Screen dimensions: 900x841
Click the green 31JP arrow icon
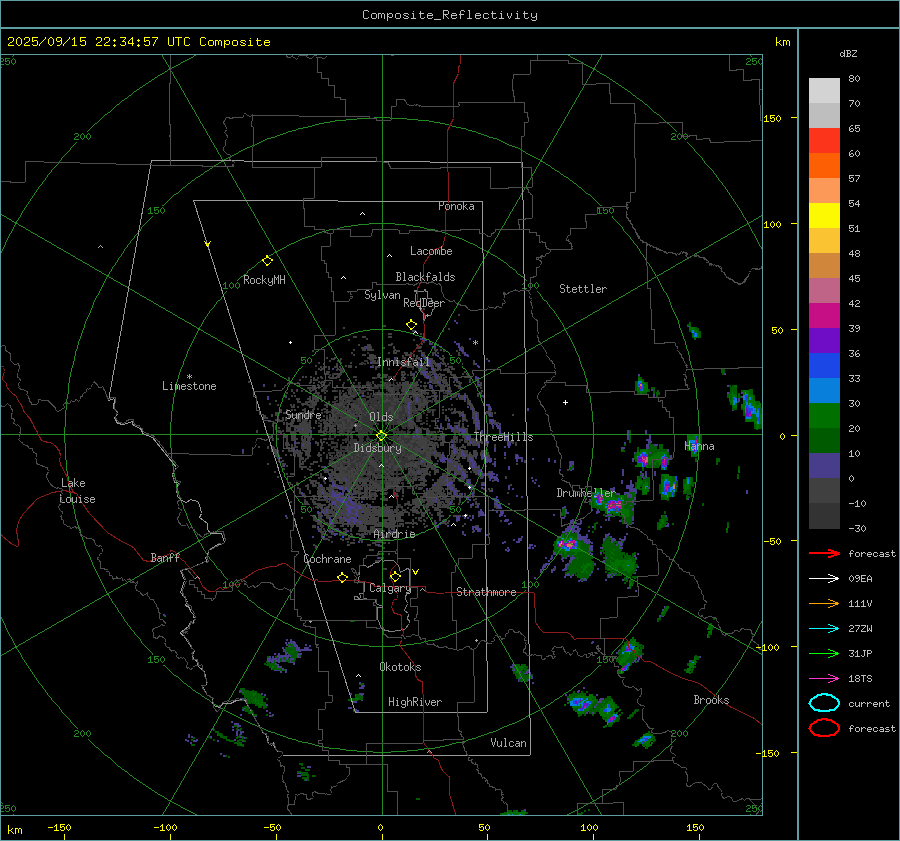coord(824,653)
